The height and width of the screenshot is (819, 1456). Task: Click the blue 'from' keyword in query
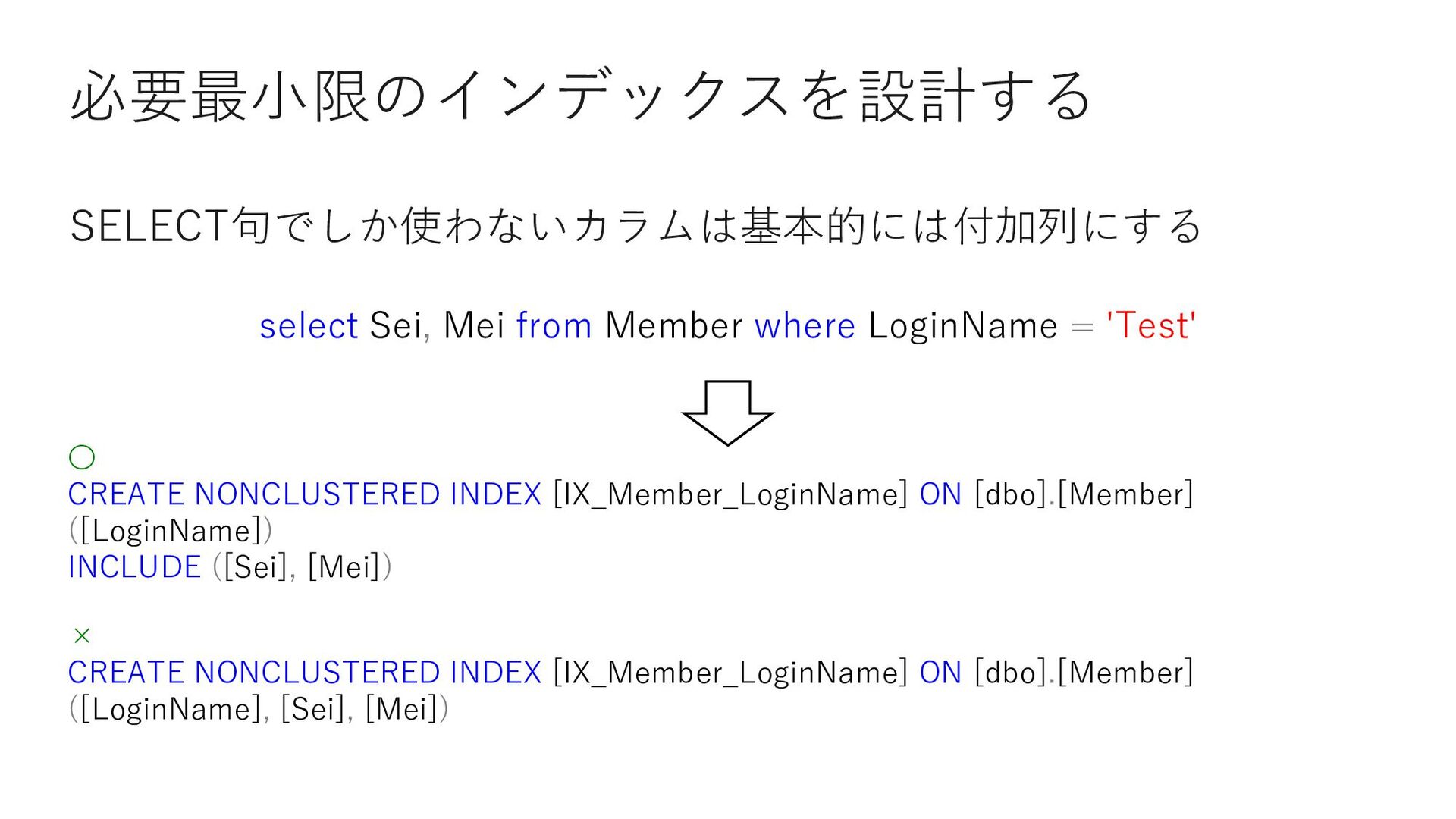click(x=554, y=326)
